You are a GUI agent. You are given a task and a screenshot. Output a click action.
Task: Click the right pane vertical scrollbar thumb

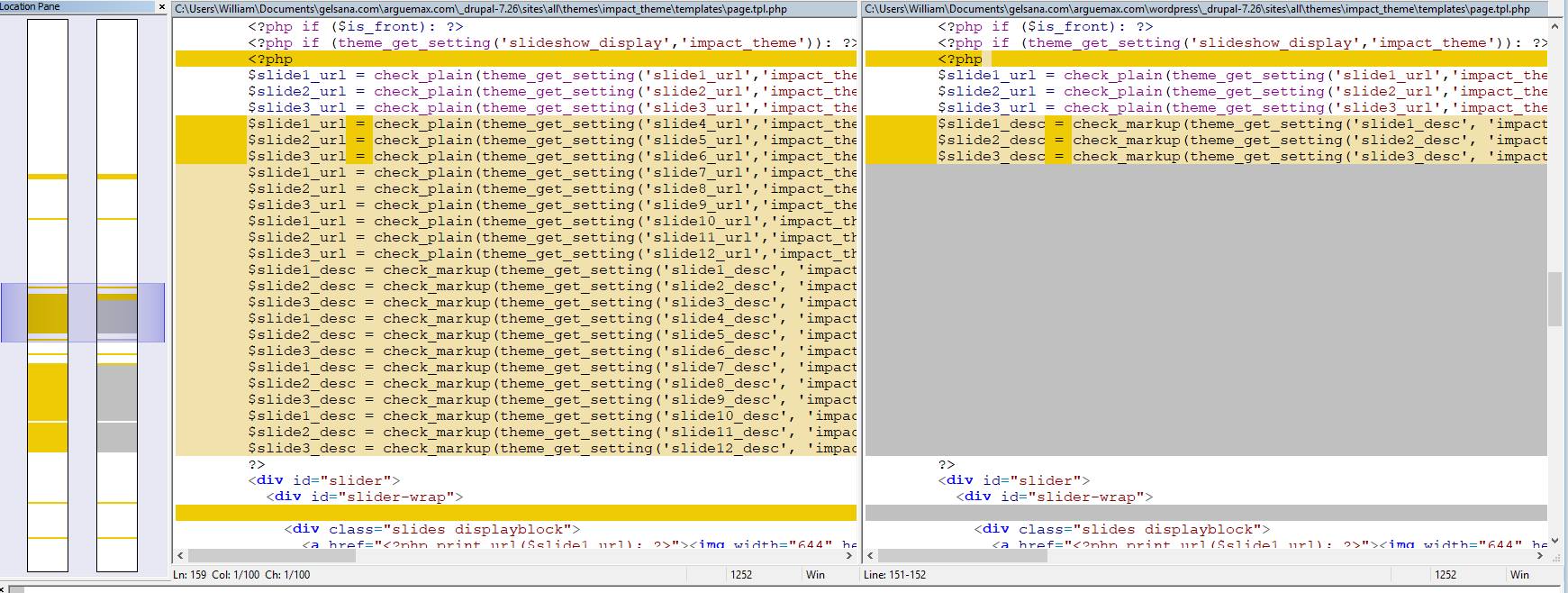1554,298
